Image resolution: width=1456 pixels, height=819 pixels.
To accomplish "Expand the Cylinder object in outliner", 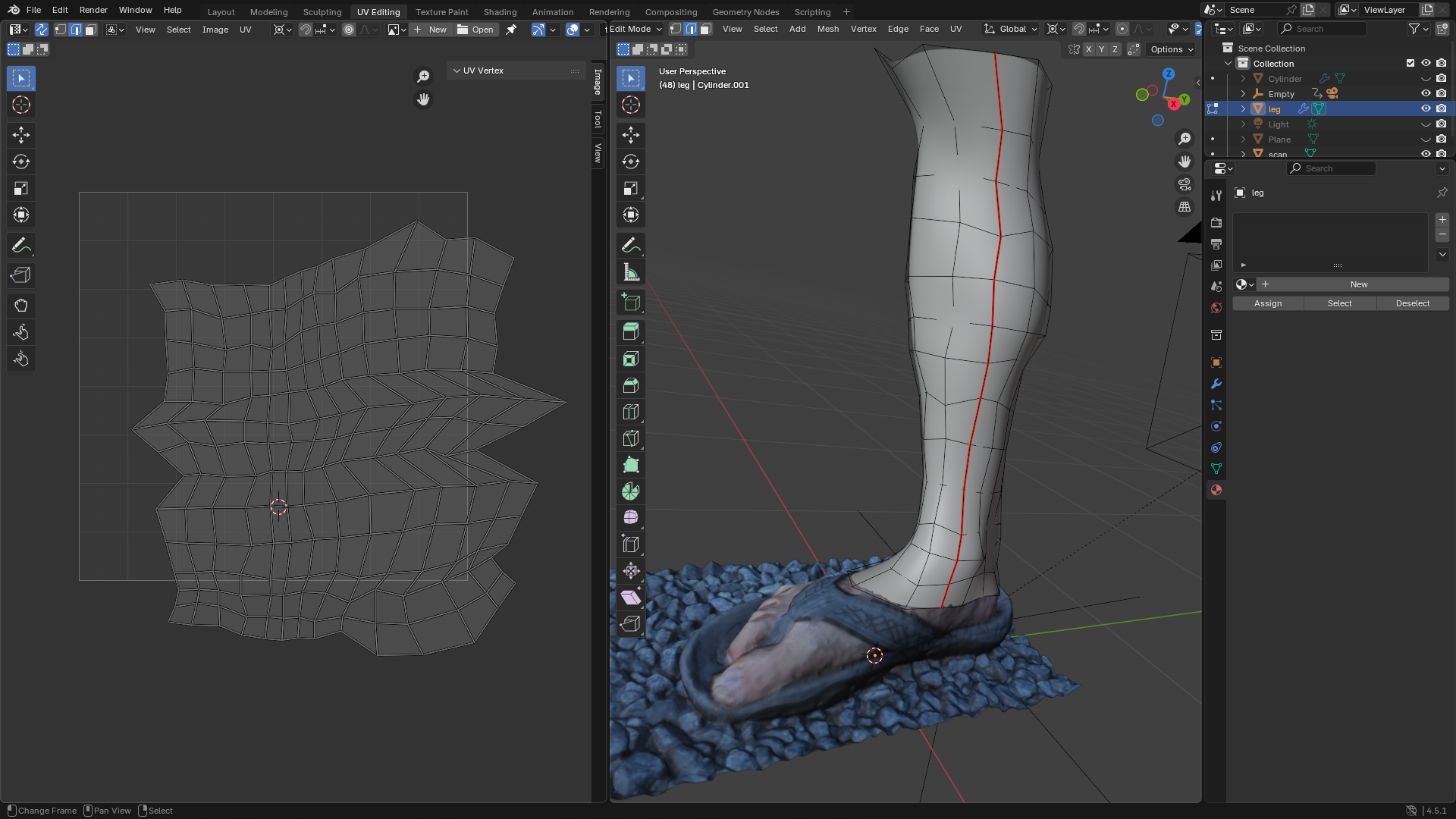I will [x=1243, y=78].
